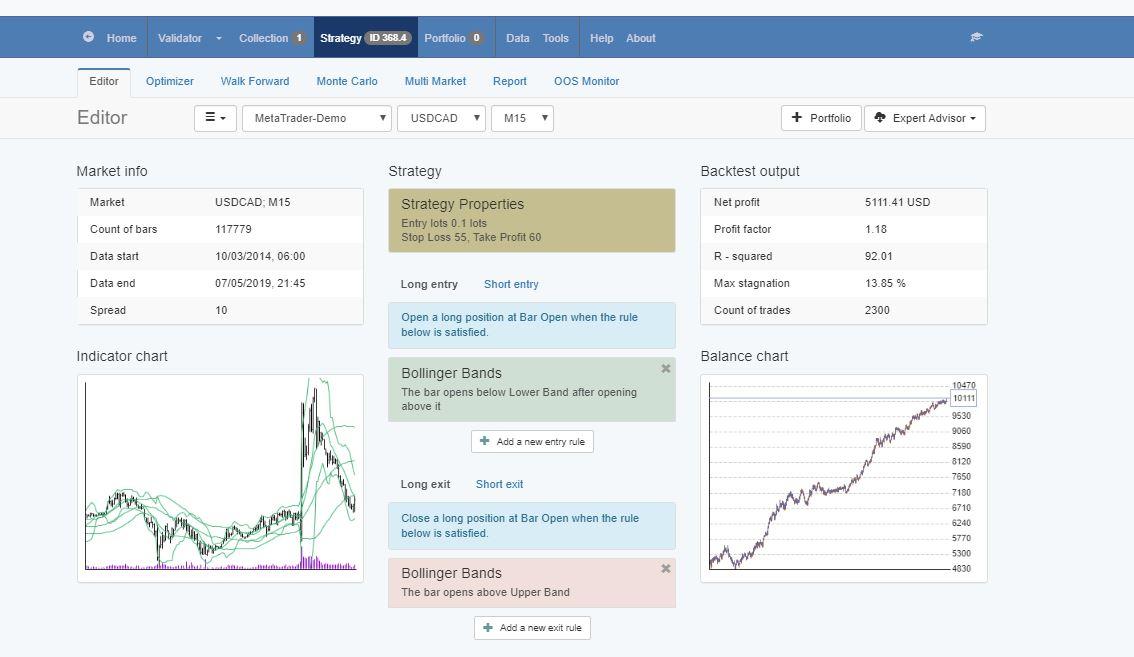Click the Portfolio count badge 0
The height and width of the screenshot is (657, 1134).
point(477,38)
